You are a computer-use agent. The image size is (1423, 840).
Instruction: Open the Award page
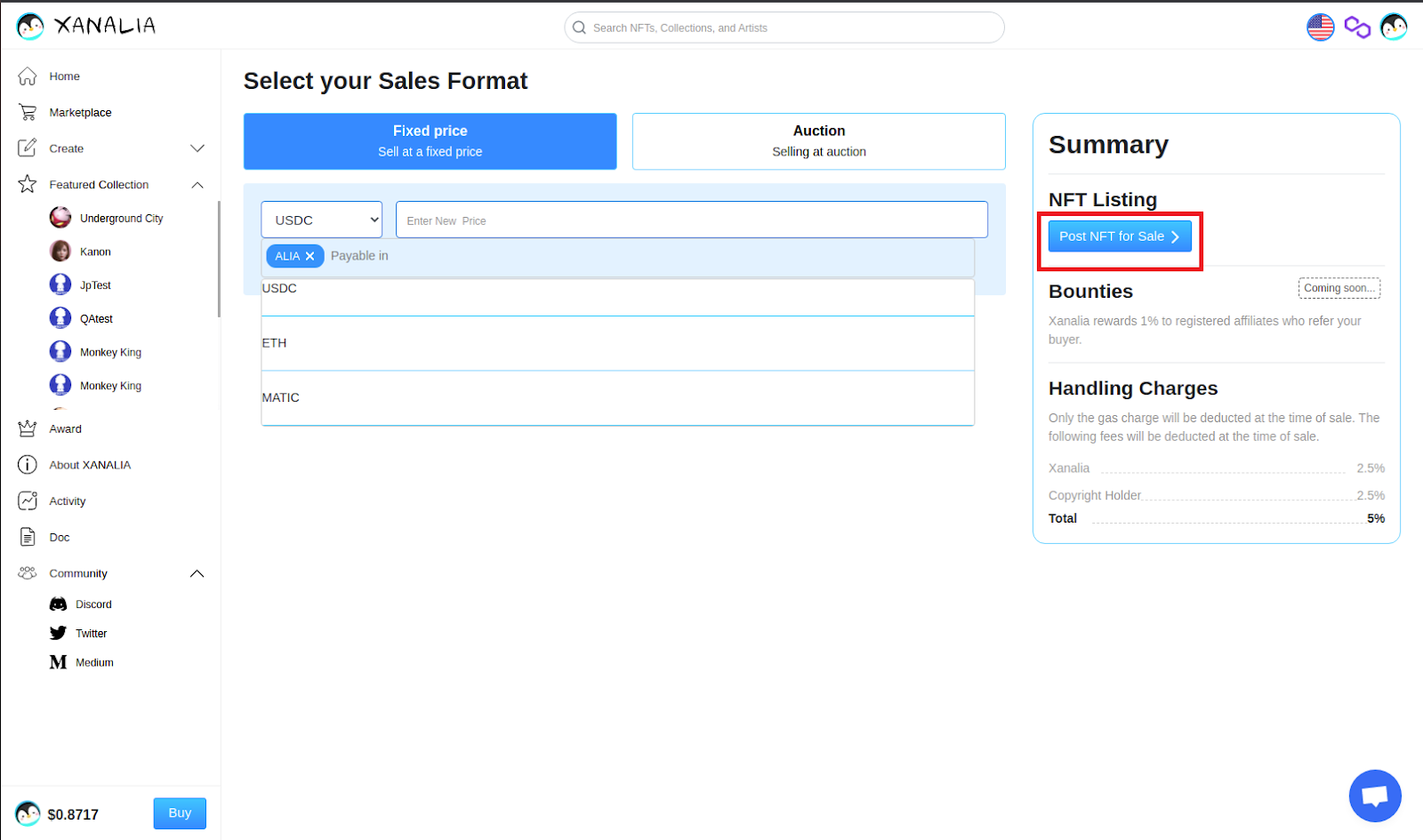pos(66,428)
